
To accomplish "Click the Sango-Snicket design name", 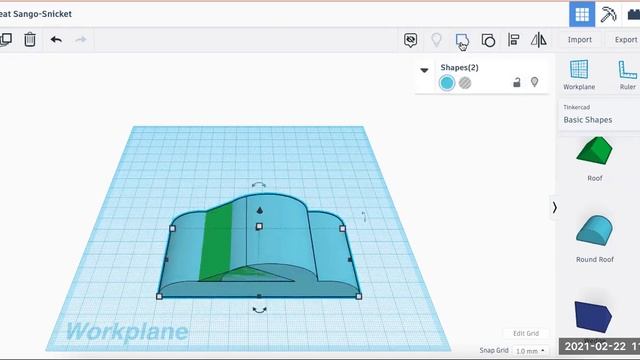I will click(x=36, y=14).
